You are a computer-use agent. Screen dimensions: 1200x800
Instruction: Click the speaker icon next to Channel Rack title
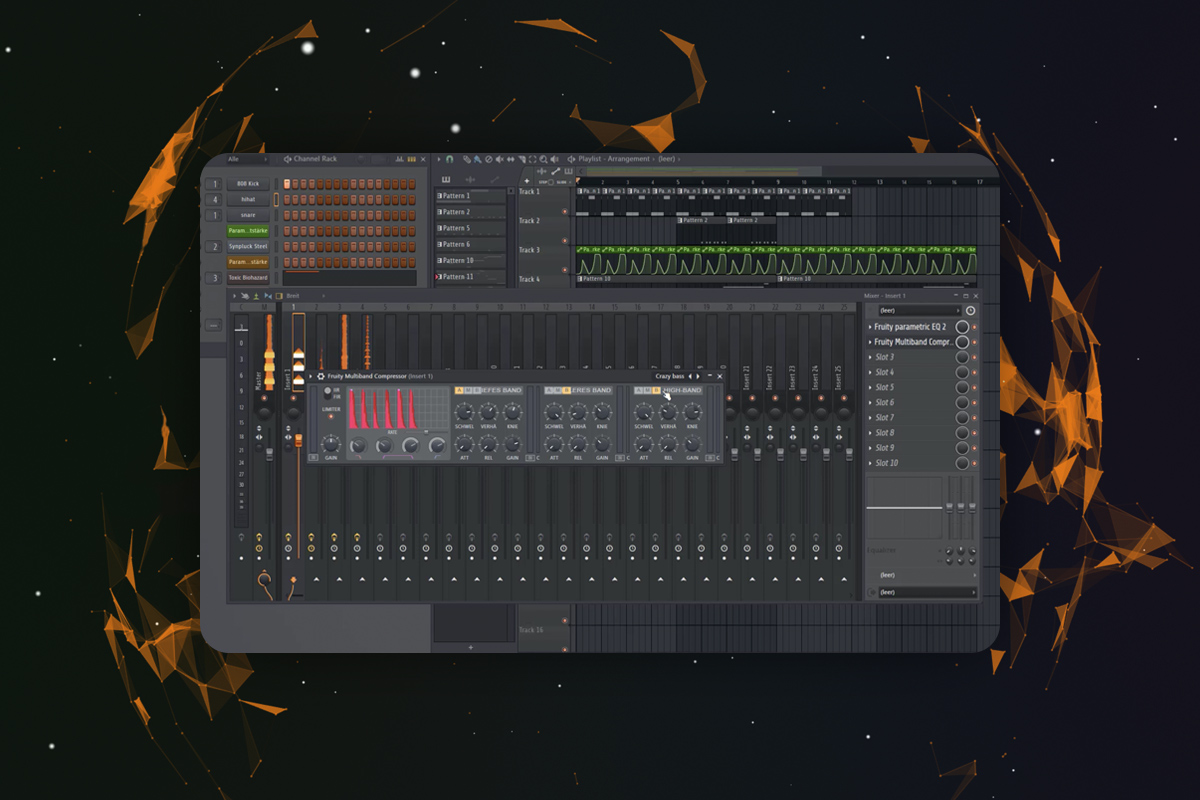[x=288, y=159]
